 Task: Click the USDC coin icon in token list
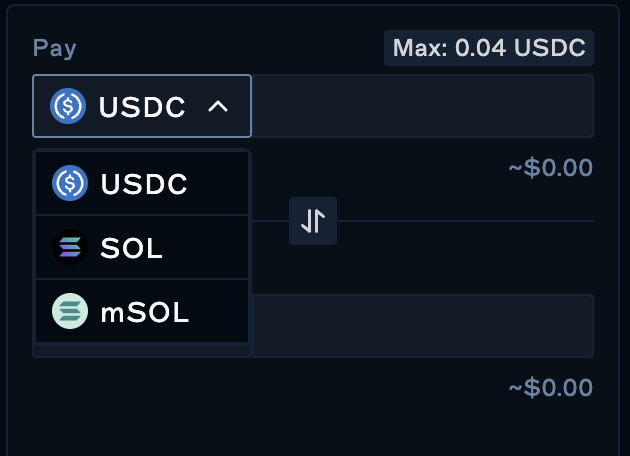pyautogui.click(x=70, y=184)
